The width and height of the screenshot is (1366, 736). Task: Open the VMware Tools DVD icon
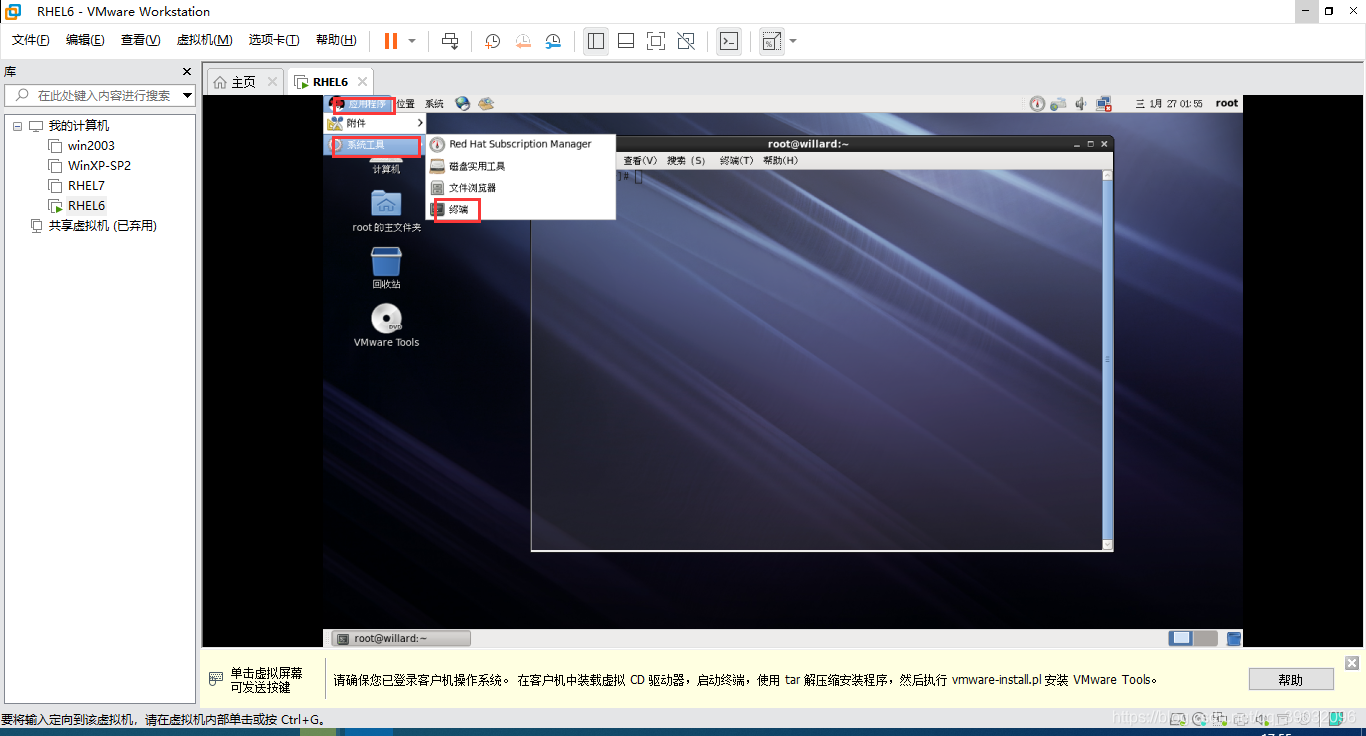point(386,325)
